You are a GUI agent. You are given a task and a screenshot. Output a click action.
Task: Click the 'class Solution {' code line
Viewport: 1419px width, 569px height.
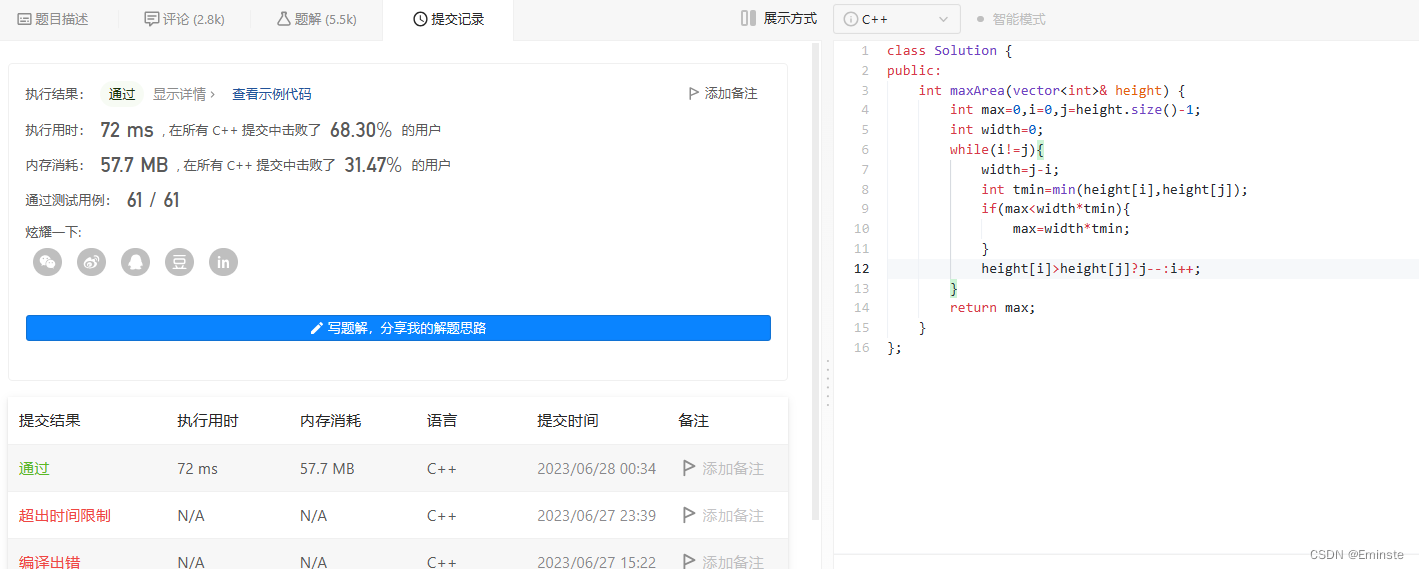click(949, 50)
